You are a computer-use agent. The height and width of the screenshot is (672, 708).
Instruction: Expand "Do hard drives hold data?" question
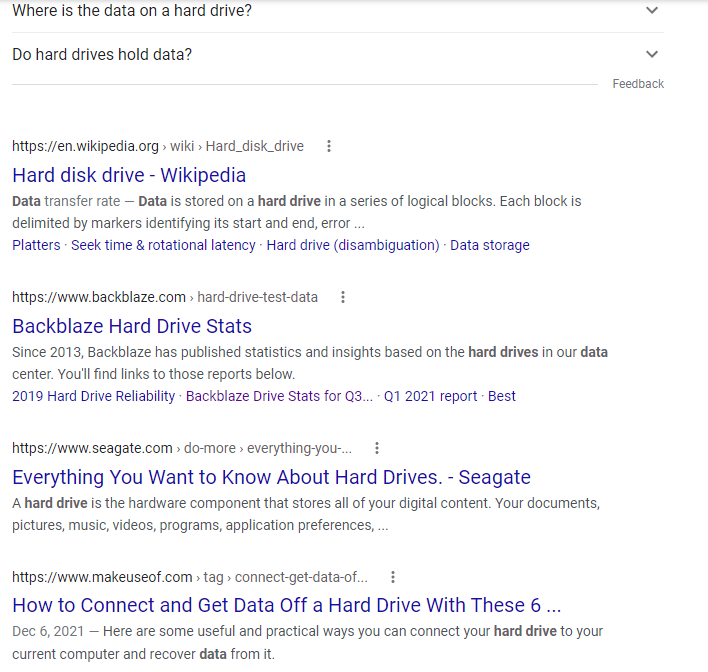tap(338, 54)
